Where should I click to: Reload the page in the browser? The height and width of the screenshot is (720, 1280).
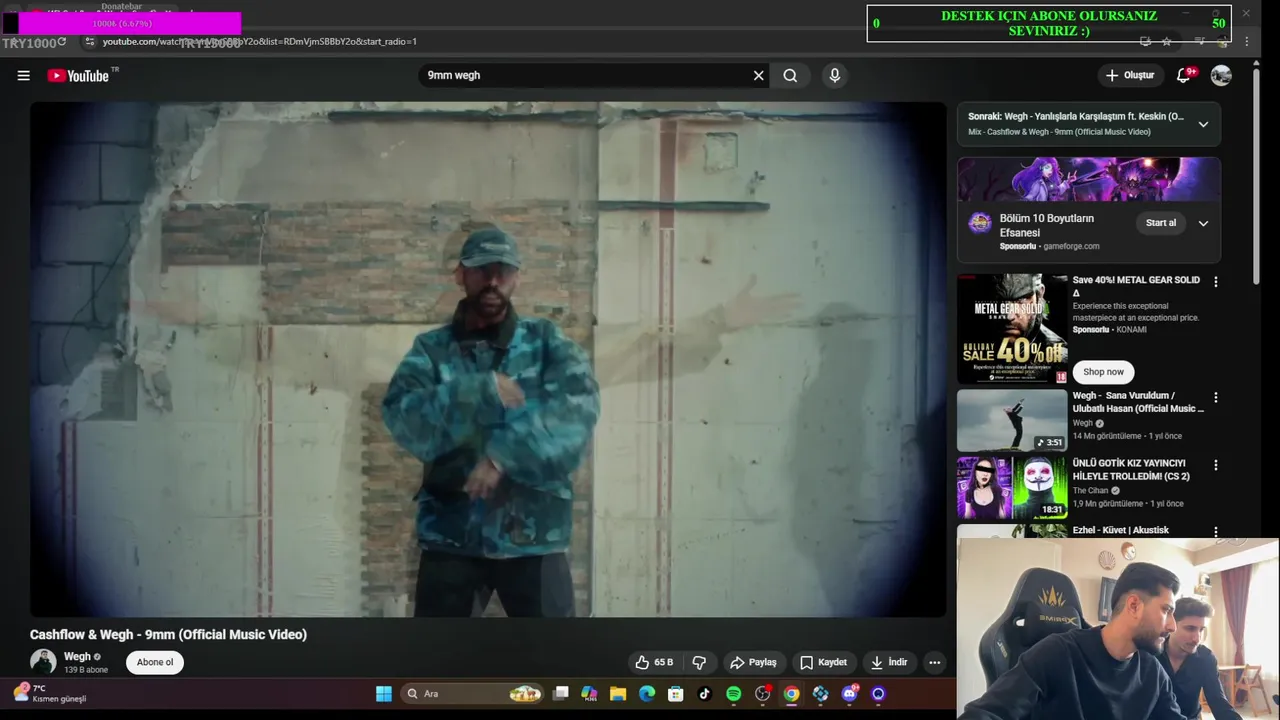(62, 41)
